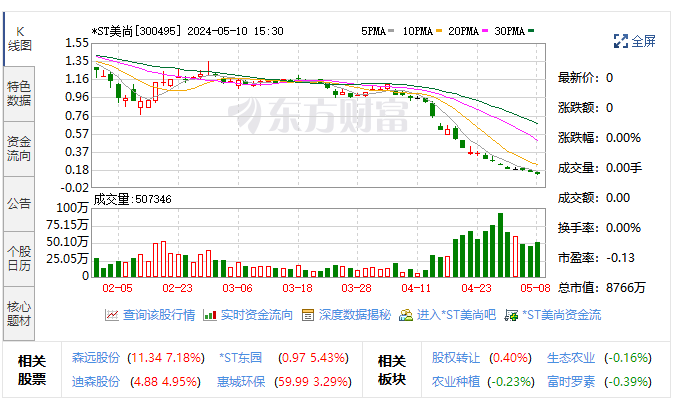Click the 深度数据揭秘 document icon
The image size is (675, 410).
308,315
